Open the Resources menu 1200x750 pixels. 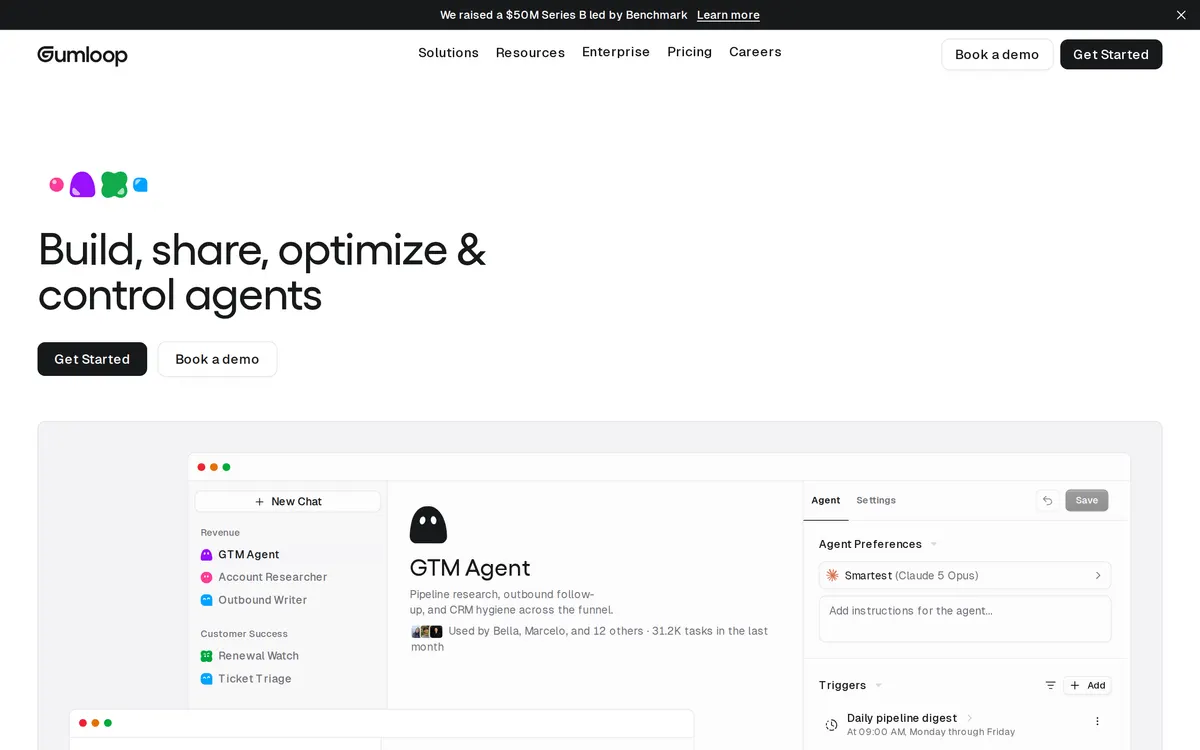530,53
